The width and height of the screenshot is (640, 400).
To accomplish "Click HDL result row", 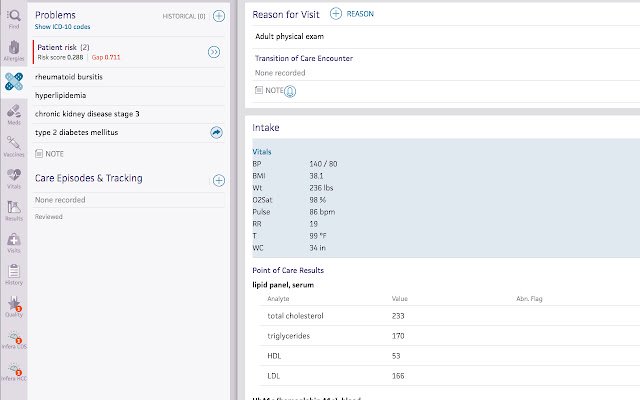I will click(x=449, y=356).
